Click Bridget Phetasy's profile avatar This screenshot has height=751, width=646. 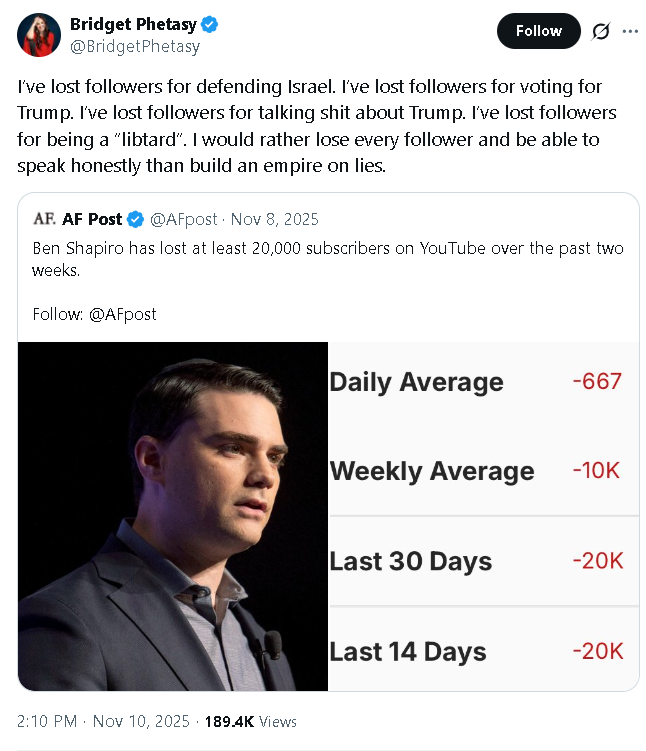tap(39, 34)
